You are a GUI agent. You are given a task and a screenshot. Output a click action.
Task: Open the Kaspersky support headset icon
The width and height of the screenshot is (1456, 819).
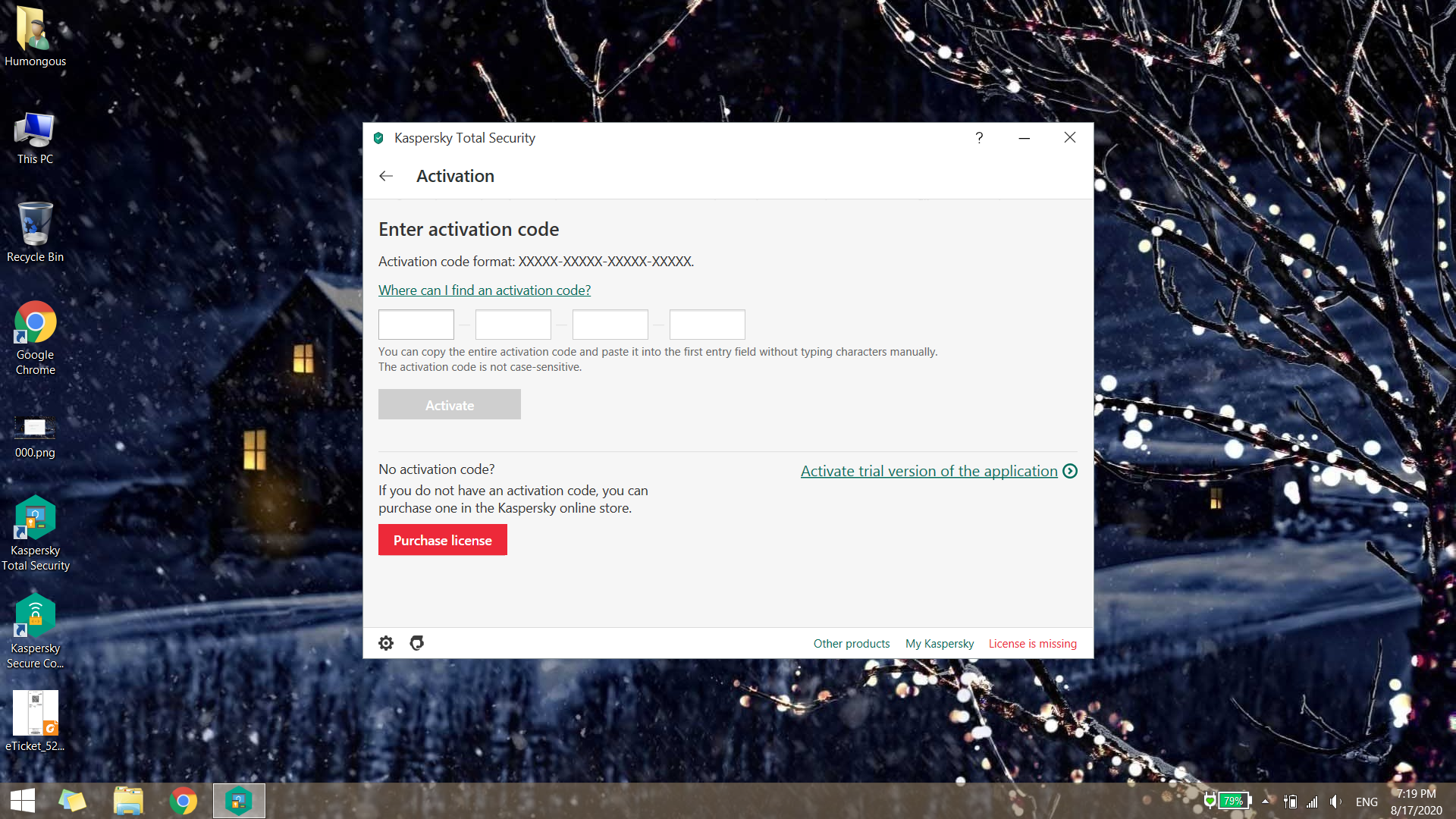click(416, 643)
